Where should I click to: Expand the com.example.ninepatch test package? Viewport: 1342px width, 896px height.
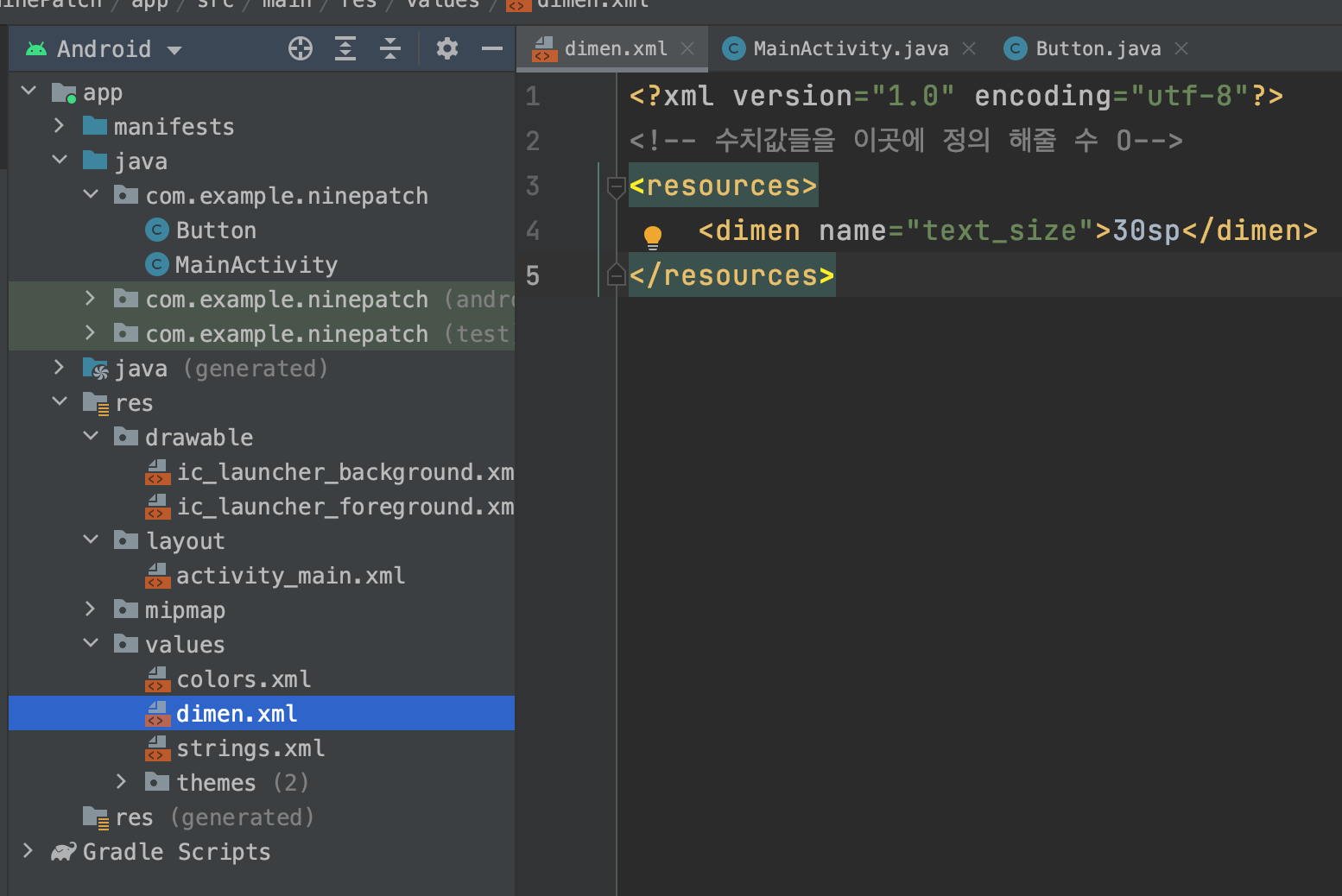click(x=91, y=332)
